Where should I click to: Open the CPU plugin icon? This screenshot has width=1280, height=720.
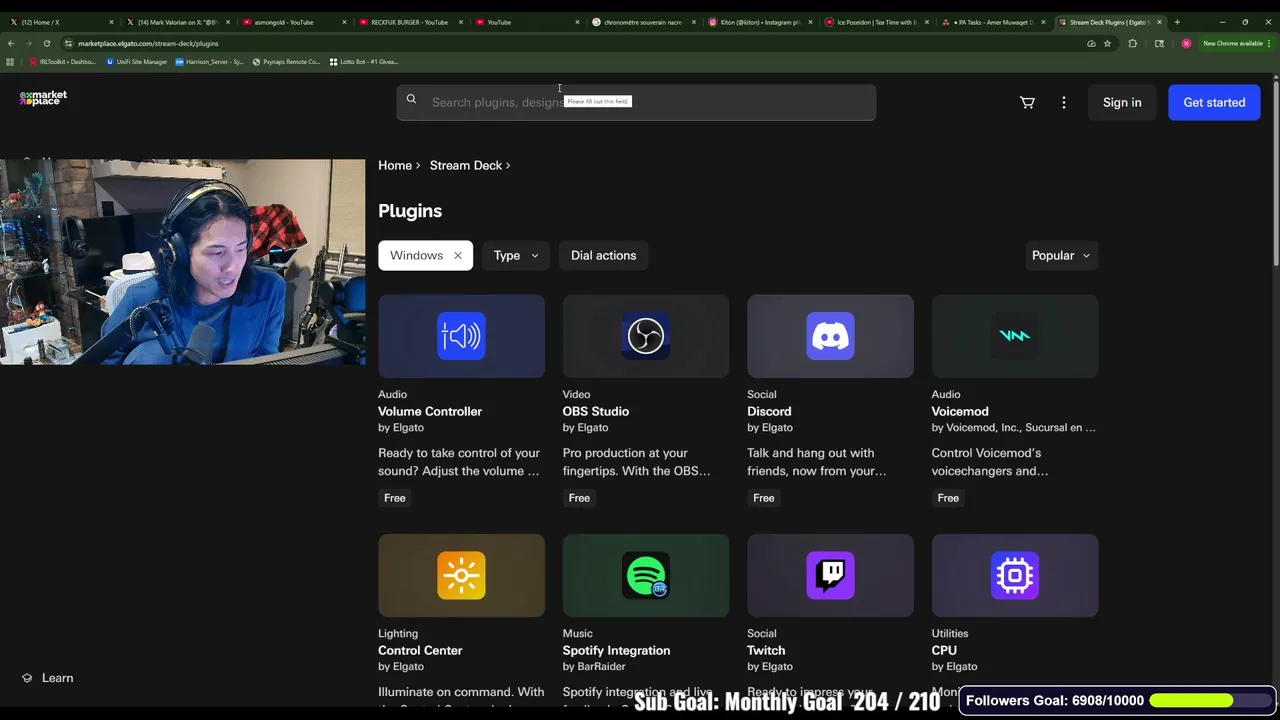(x=1015, y=575)
